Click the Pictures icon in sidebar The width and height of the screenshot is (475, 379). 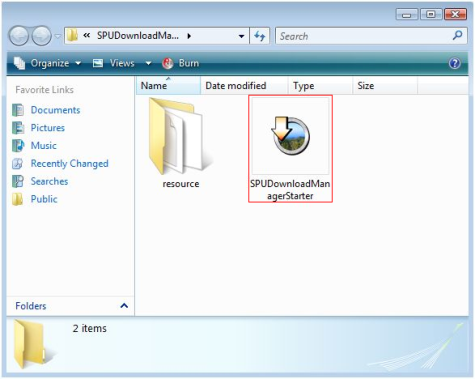(18, 128)
